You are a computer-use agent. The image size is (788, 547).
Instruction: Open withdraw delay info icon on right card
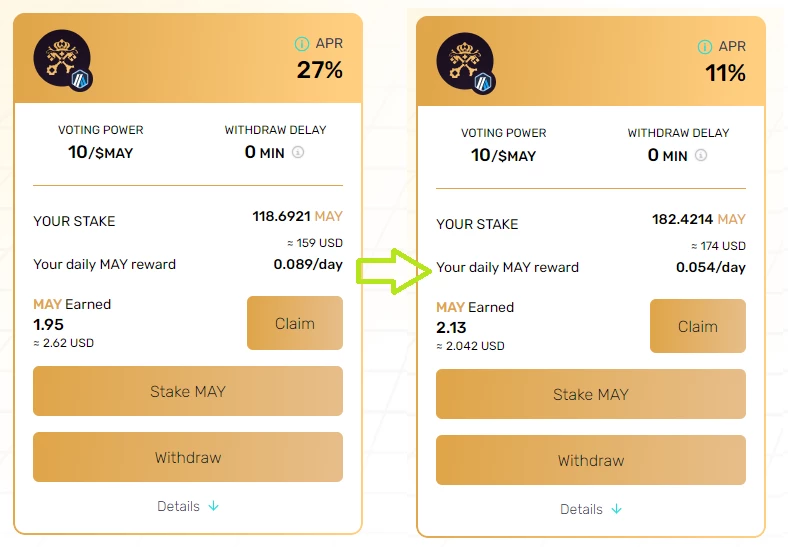[x=701, y=155]
